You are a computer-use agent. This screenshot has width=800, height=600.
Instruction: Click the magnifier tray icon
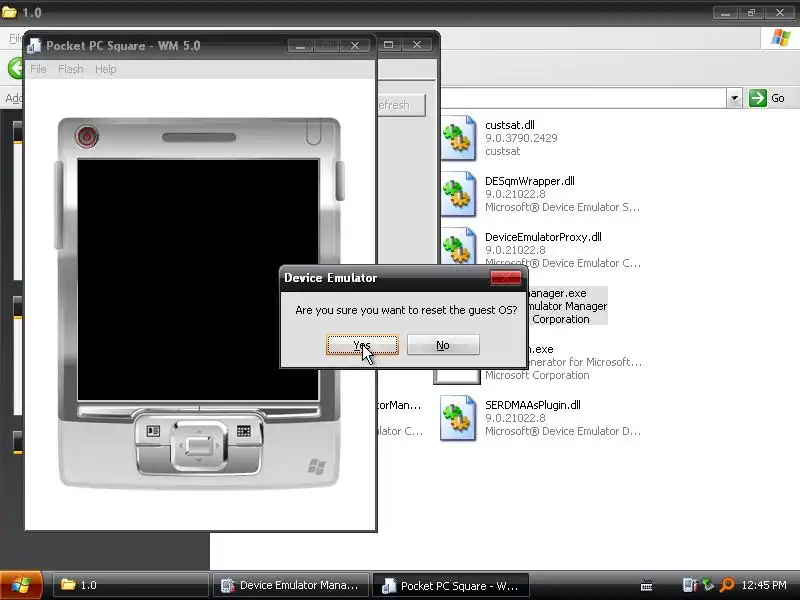click(727, 585)
